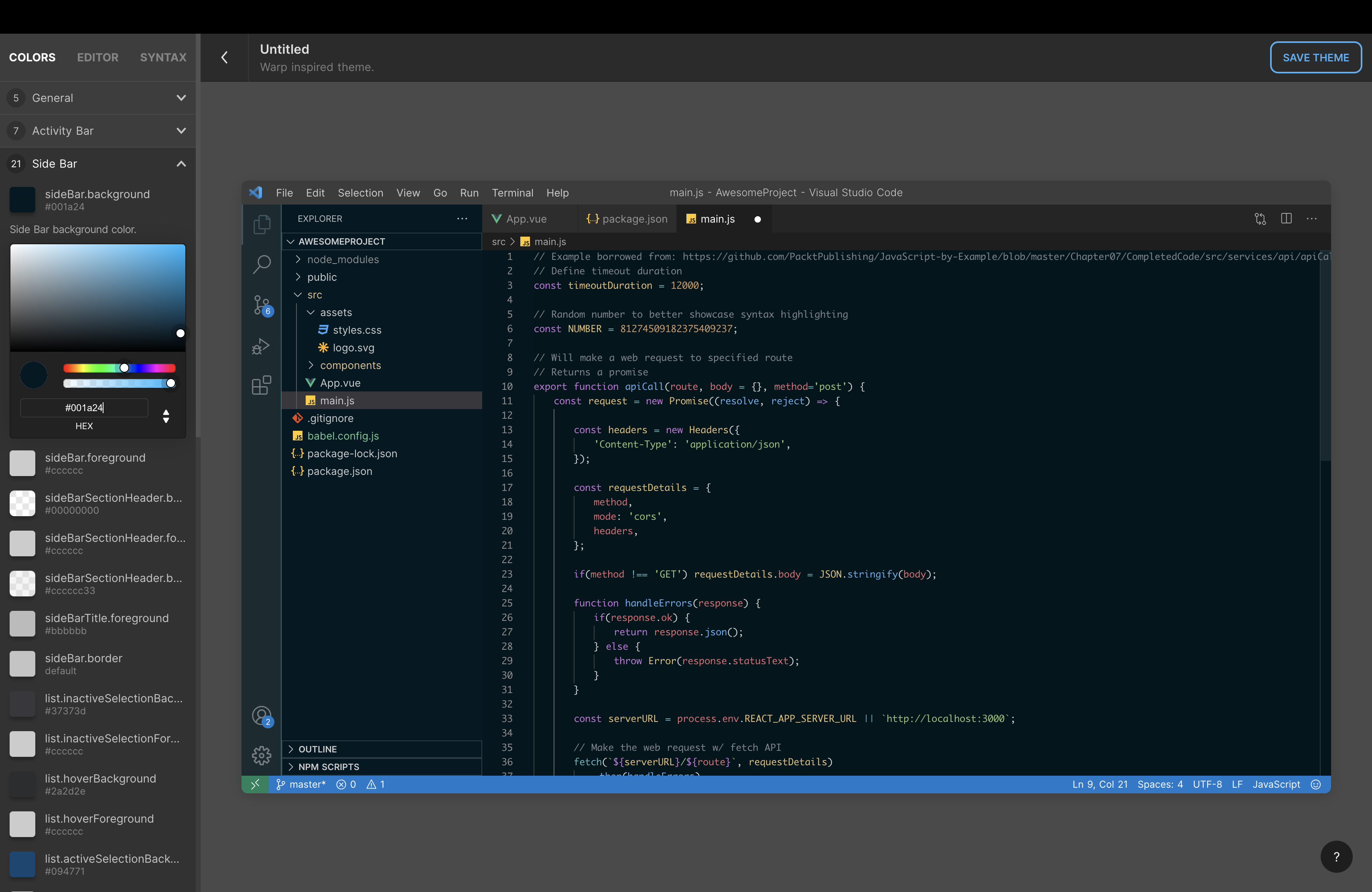The image size is (1372, 892).
Task: Click the Manage gear icon
Action: [x=261, y=755]
